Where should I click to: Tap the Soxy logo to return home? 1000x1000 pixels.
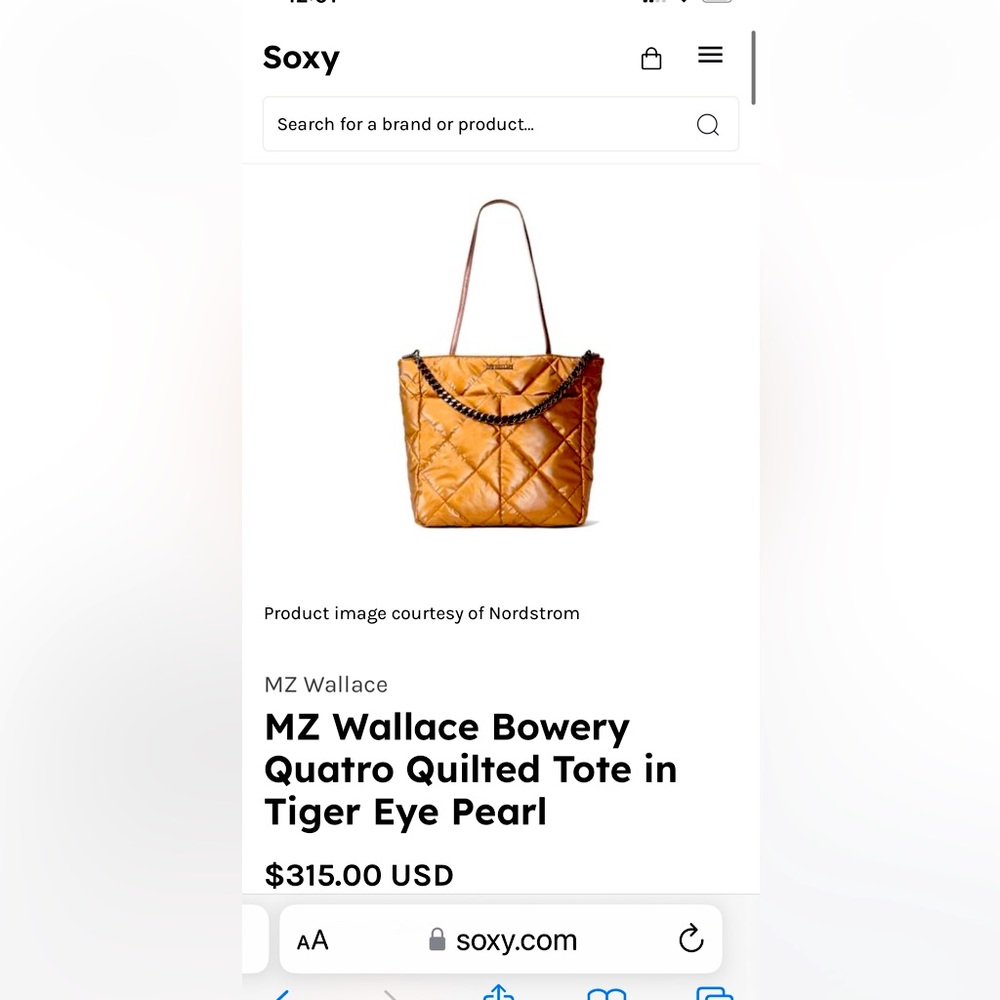tap(301, 58)
